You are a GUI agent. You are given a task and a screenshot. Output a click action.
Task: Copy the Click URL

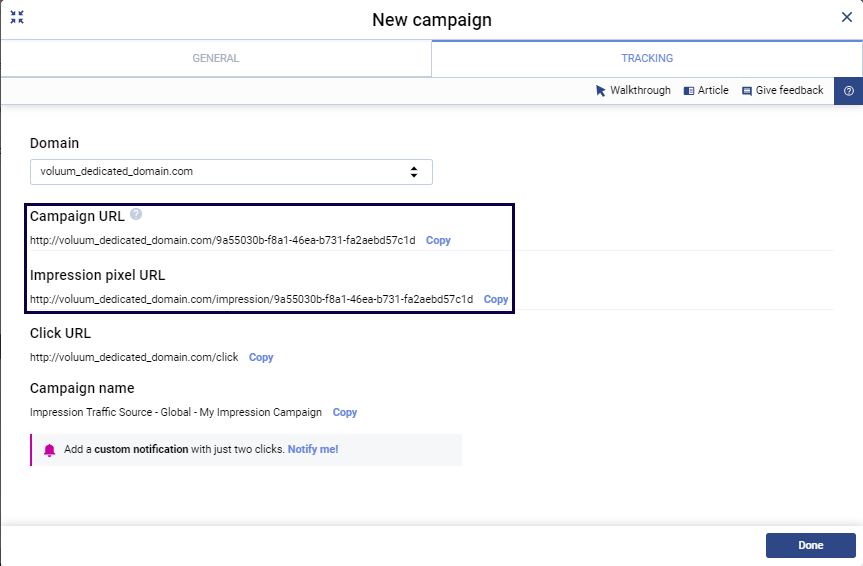pyautogui.click(x=261, y=357)
